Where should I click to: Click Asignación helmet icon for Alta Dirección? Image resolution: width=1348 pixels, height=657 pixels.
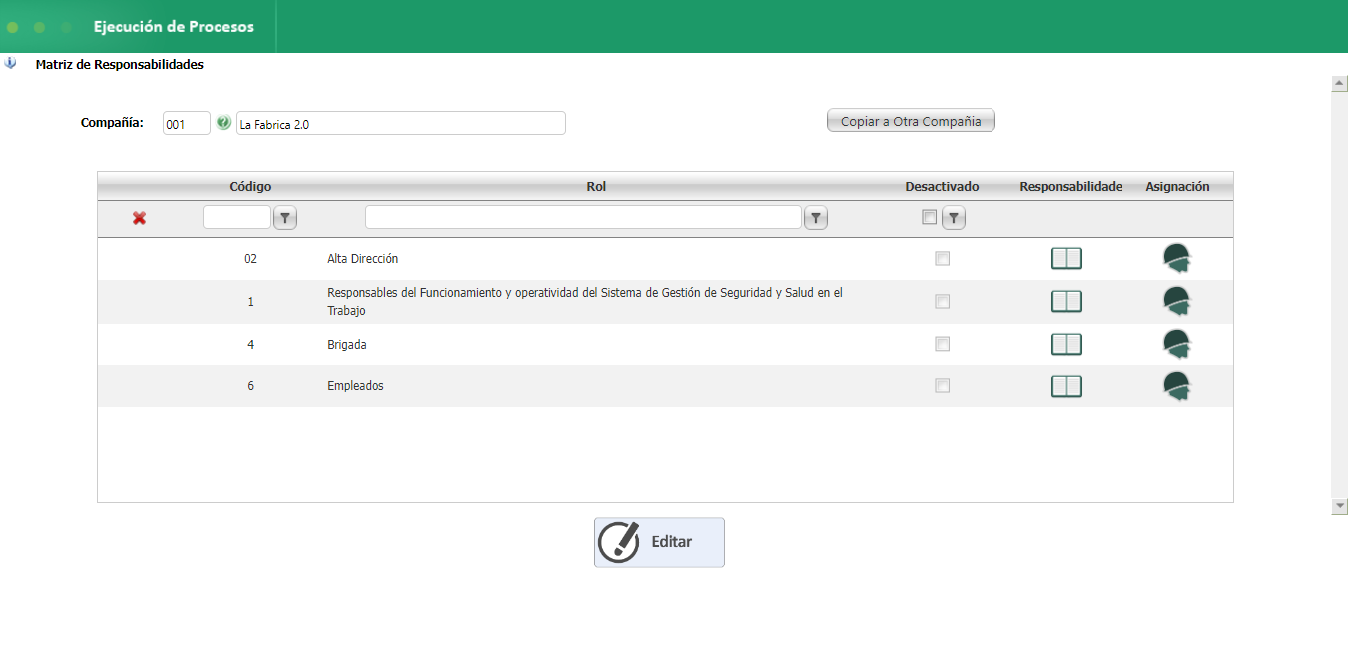point(1177,259)
